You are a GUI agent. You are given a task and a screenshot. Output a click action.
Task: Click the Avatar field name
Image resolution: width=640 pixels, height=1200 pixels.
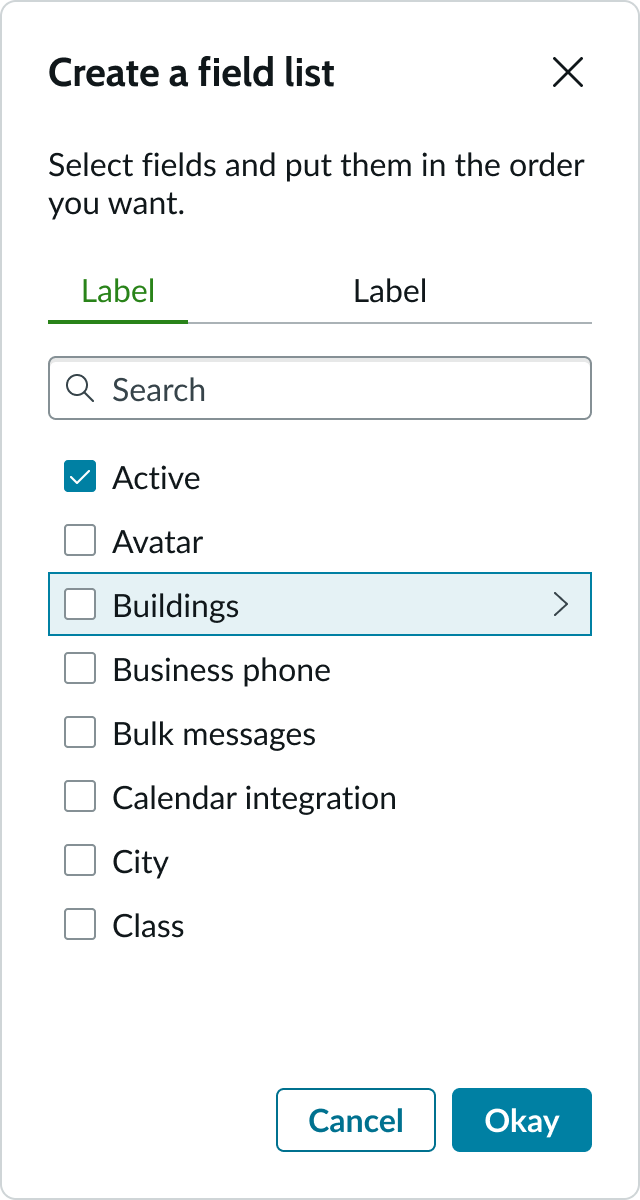click(157, 540)
